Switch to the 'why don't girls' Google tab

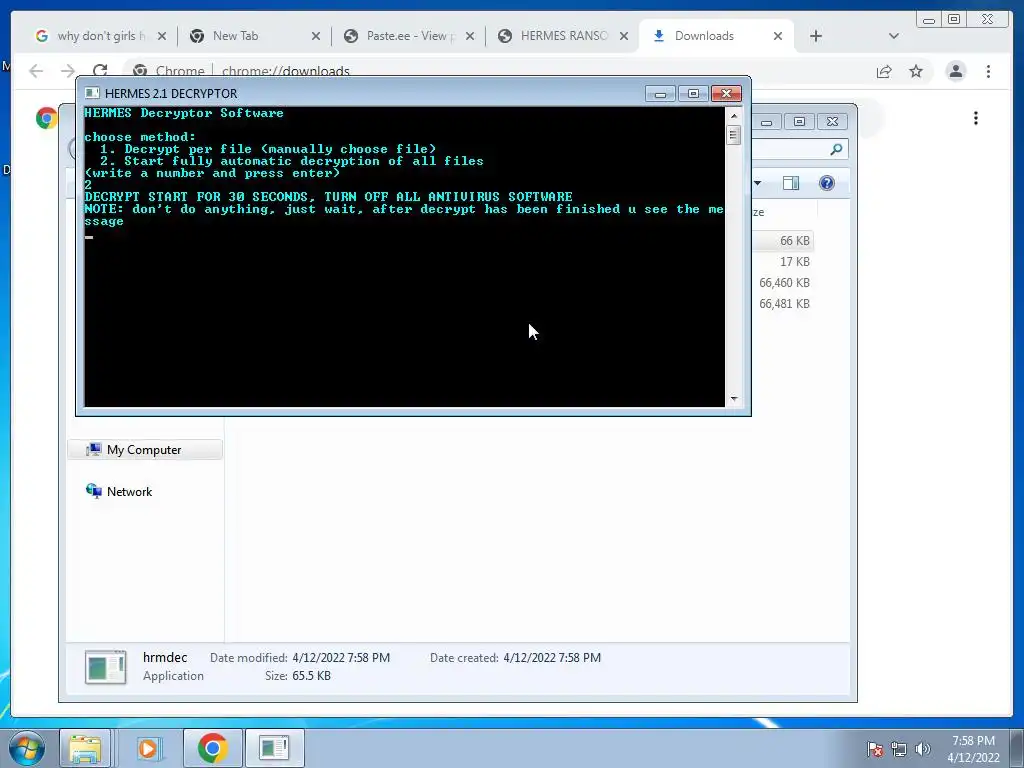pos(95,36)
